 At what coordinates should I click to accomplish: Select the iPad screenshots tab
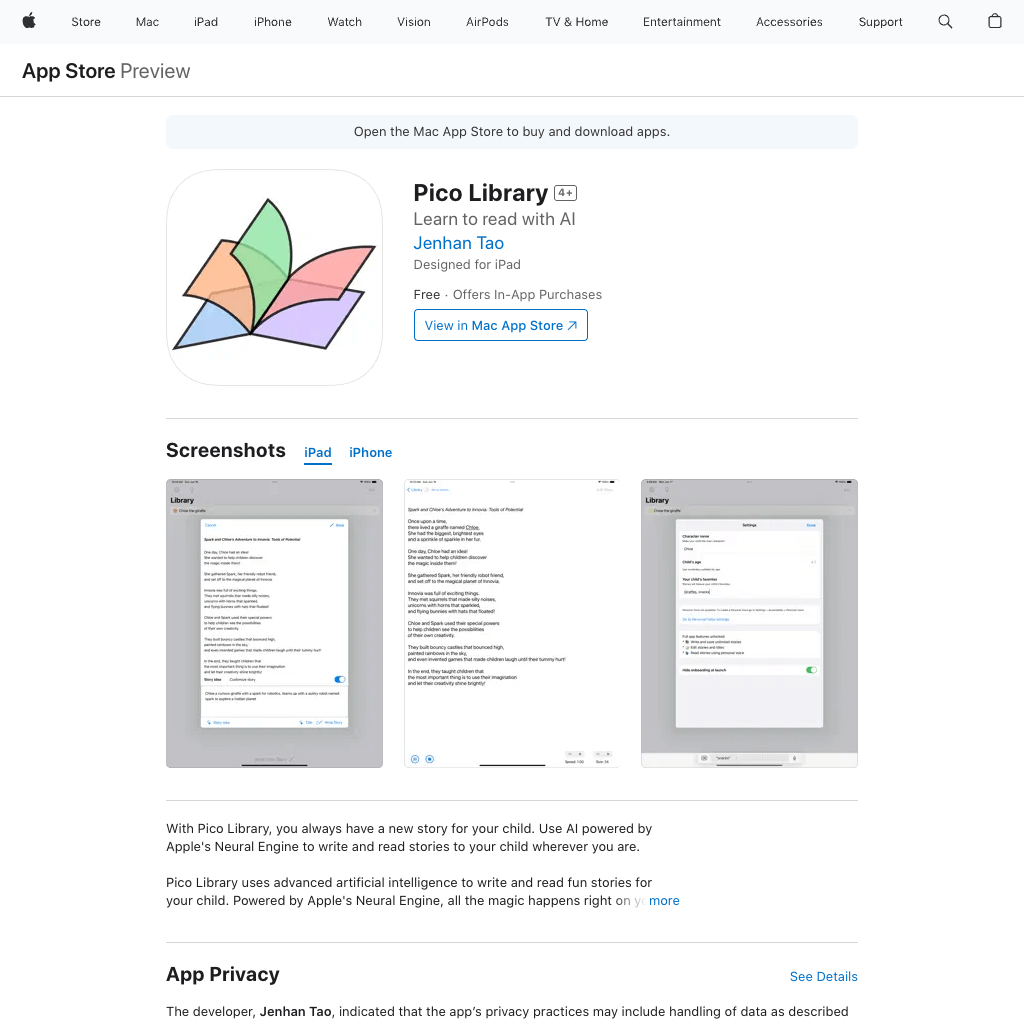(x=317, y=452)
